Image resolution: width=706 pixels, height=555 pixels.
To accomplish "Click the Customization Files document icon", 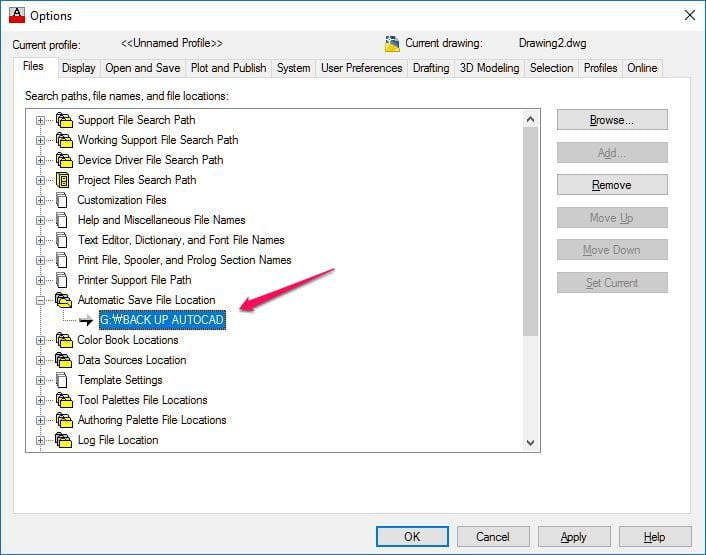I will [x=65, y=200].
